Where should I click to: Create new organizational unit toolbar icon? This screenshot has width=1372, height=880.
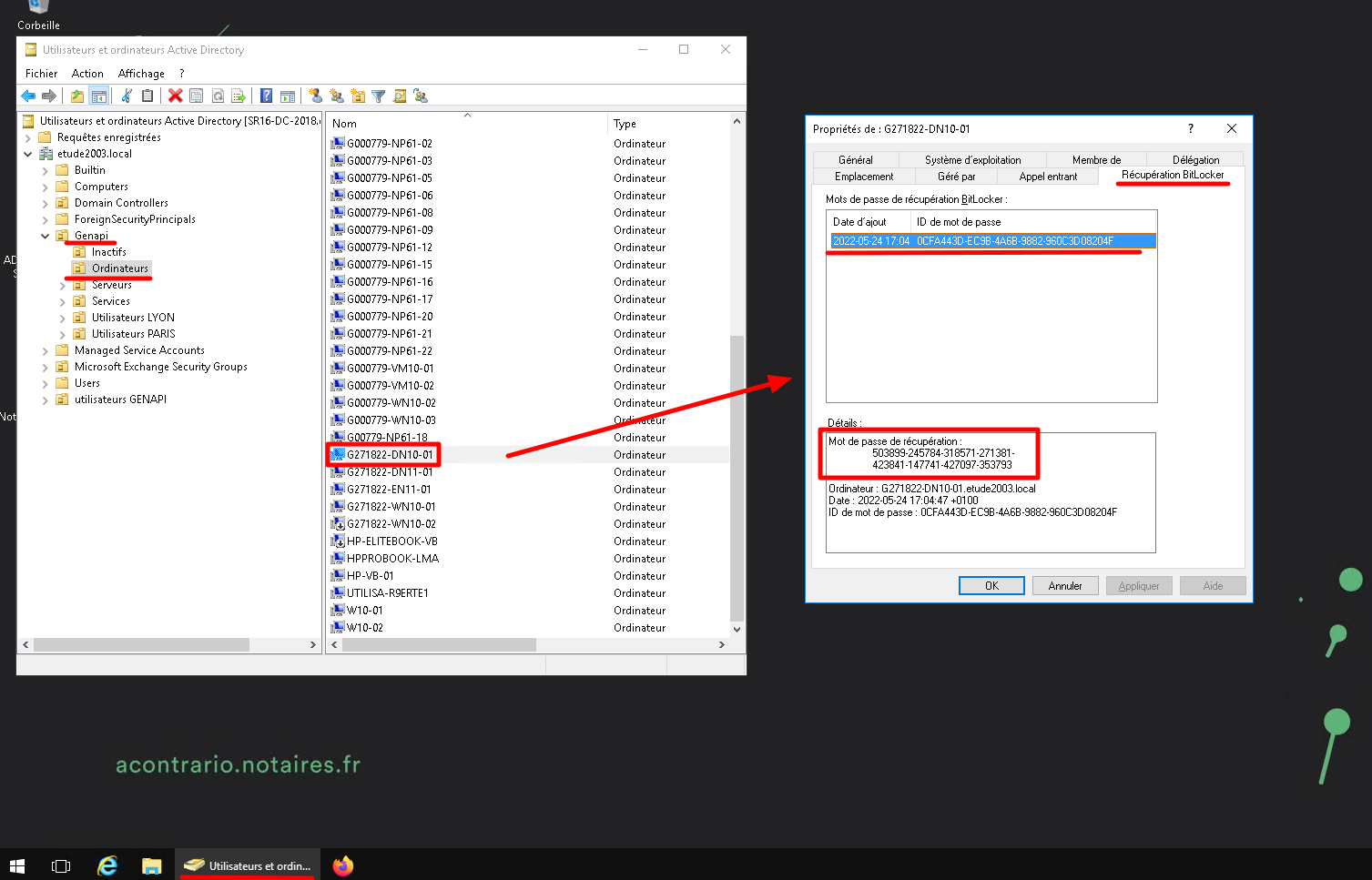click(358, 96)
